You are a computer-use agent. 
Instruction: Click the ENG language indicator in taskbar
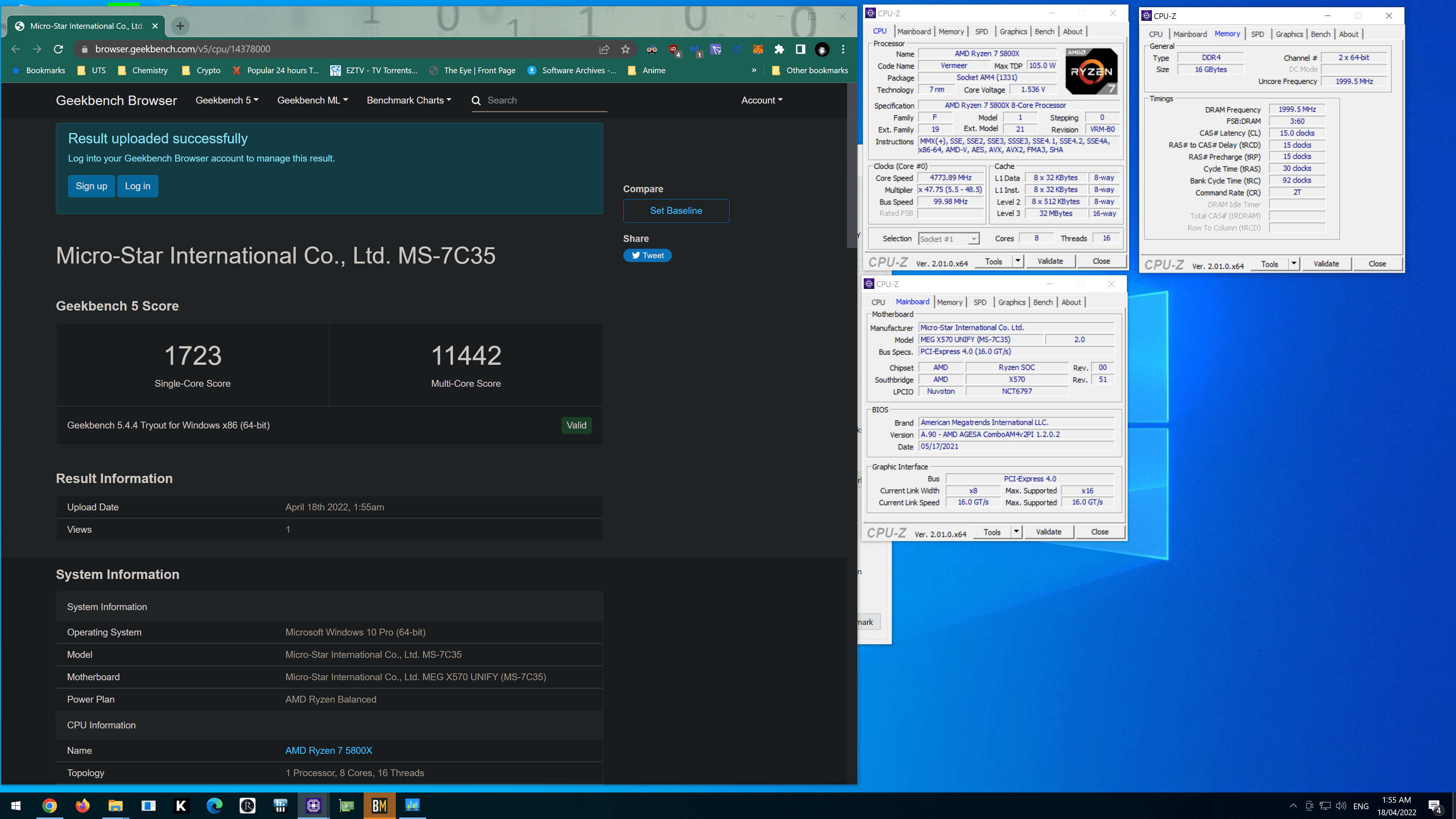[1361, 806]
